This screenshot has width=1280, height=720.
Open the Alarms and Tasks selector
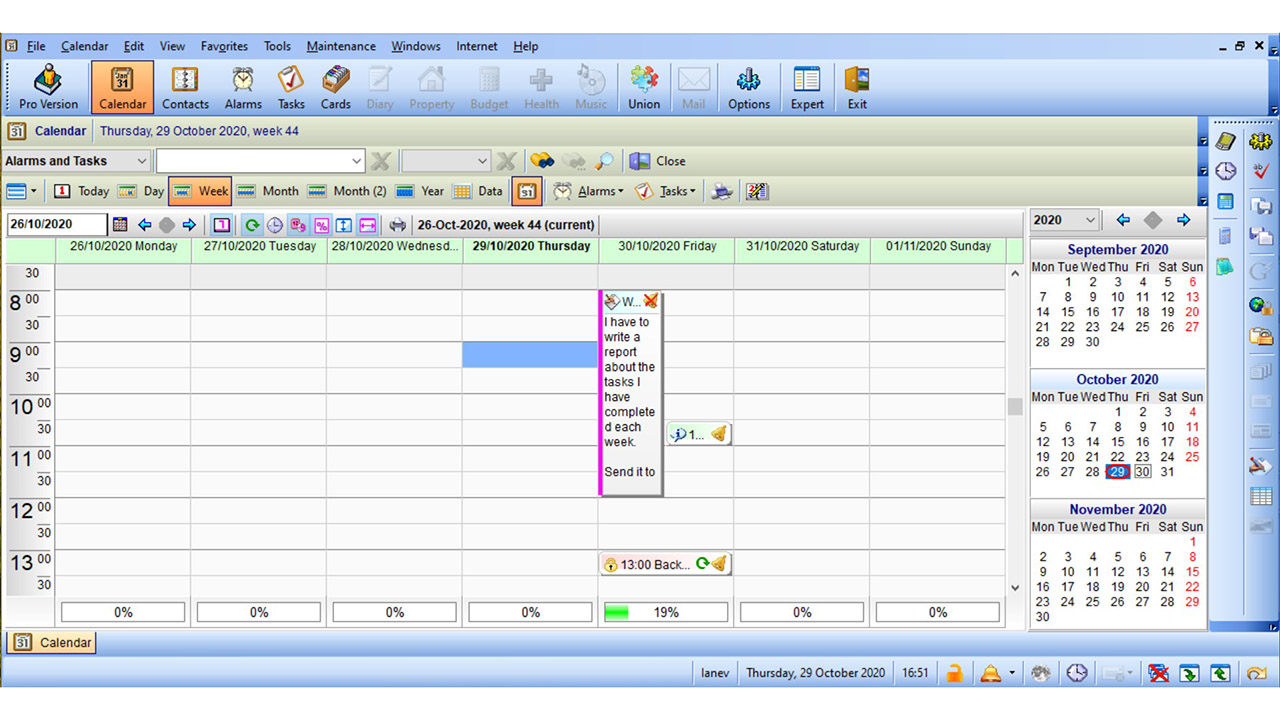click(76, 161)
